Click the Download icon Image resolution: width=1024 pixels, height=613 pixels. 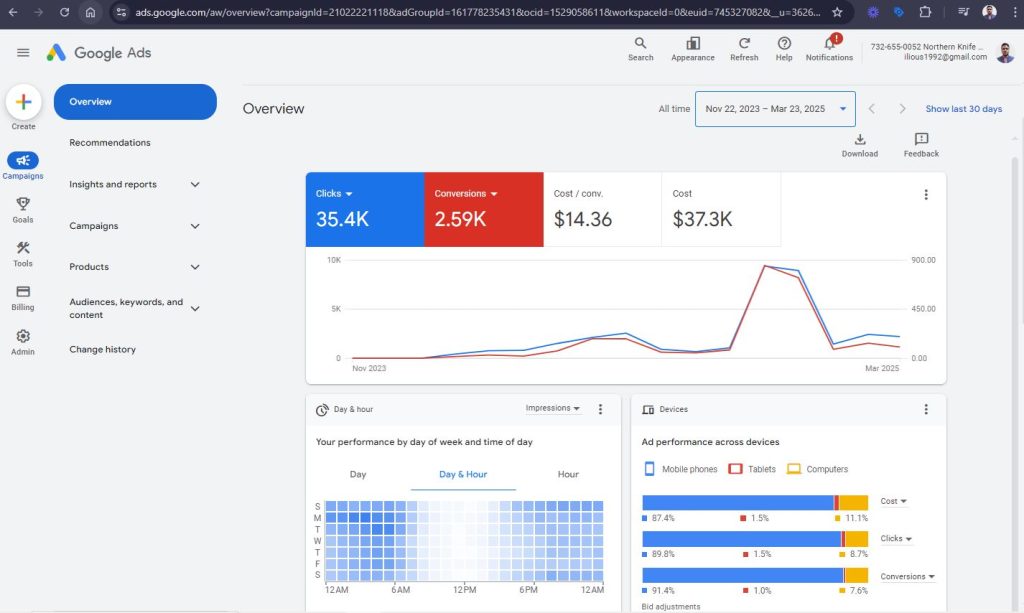point(859,145)
